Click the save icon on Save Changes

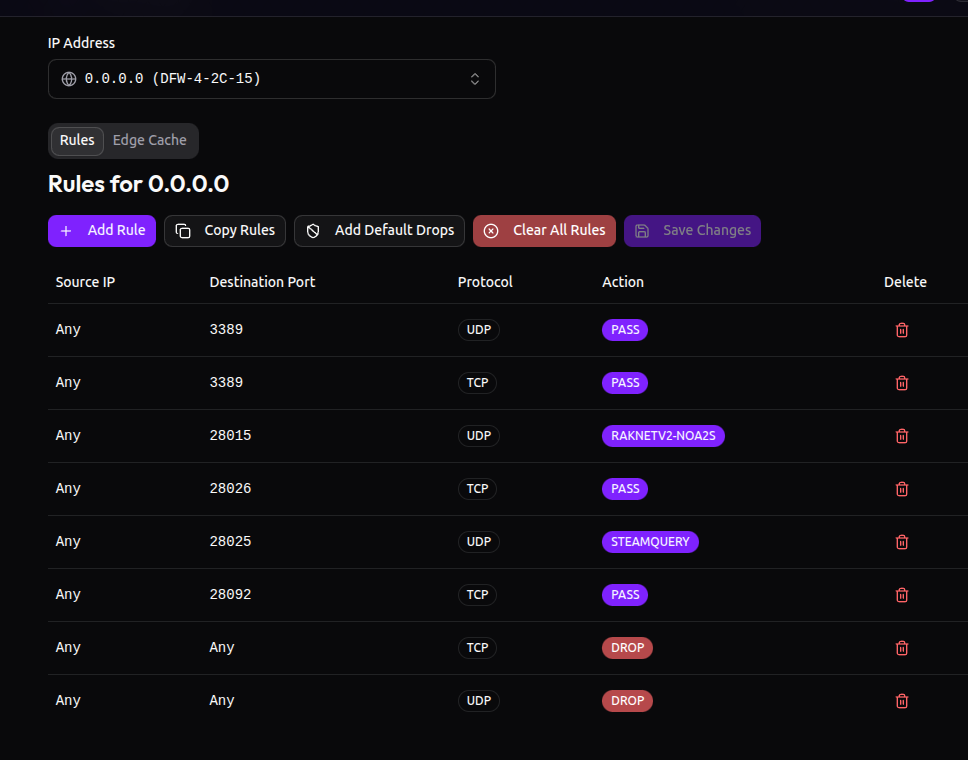(641, 230)
